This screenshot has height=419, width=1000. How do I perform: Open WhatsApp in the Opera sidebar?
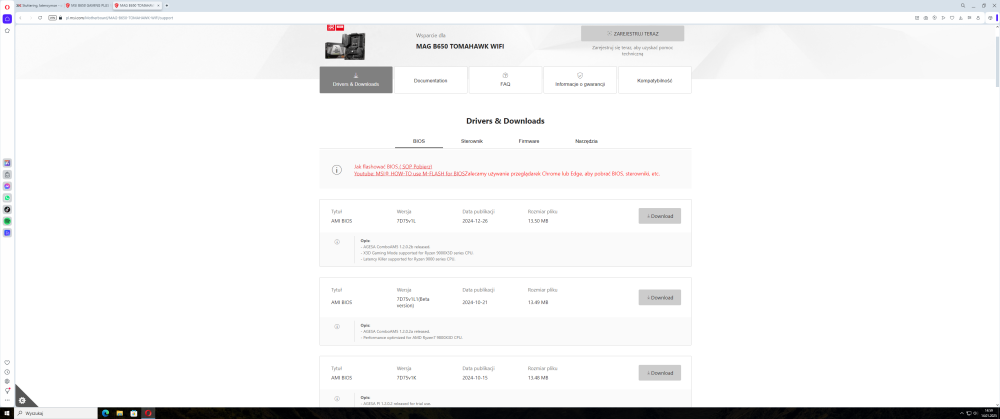7,198
